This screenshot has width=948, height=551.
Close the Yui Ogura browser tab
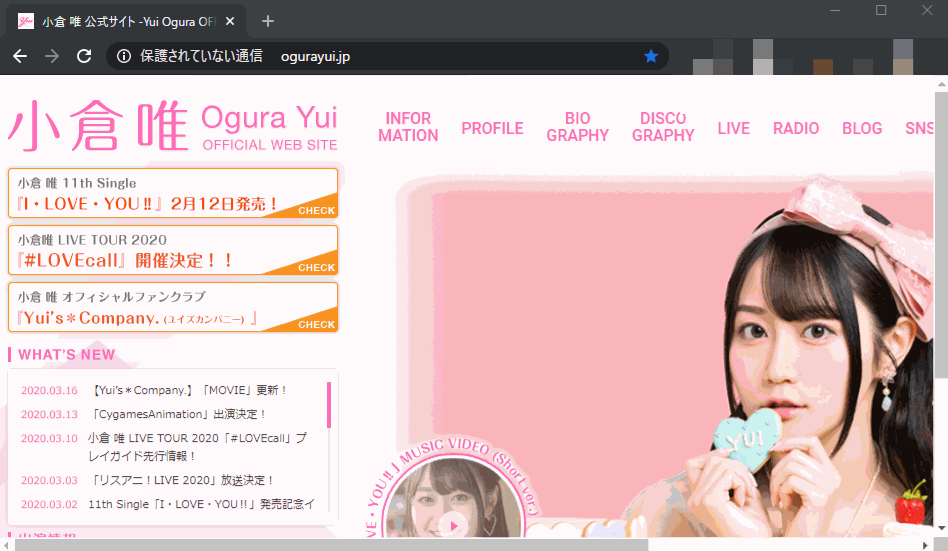[x=230, y=21]
